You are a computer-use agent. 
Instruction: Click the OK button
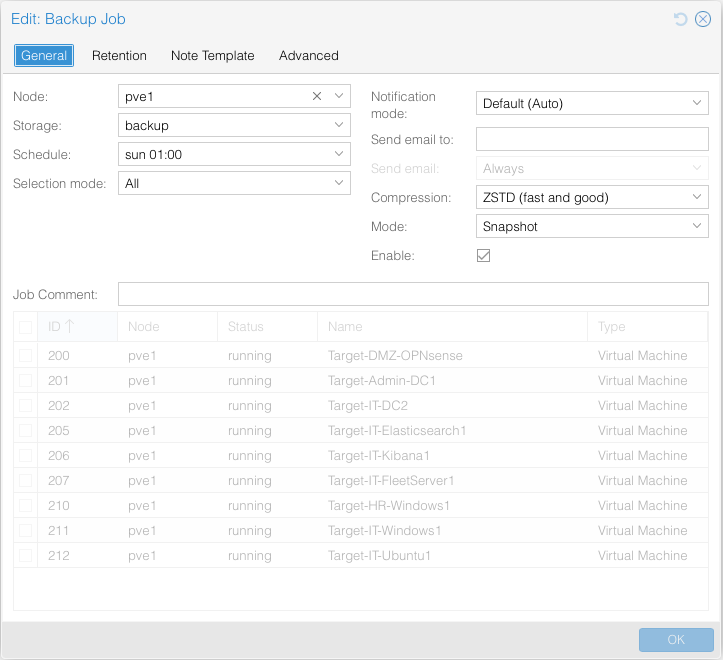(676, 640)
